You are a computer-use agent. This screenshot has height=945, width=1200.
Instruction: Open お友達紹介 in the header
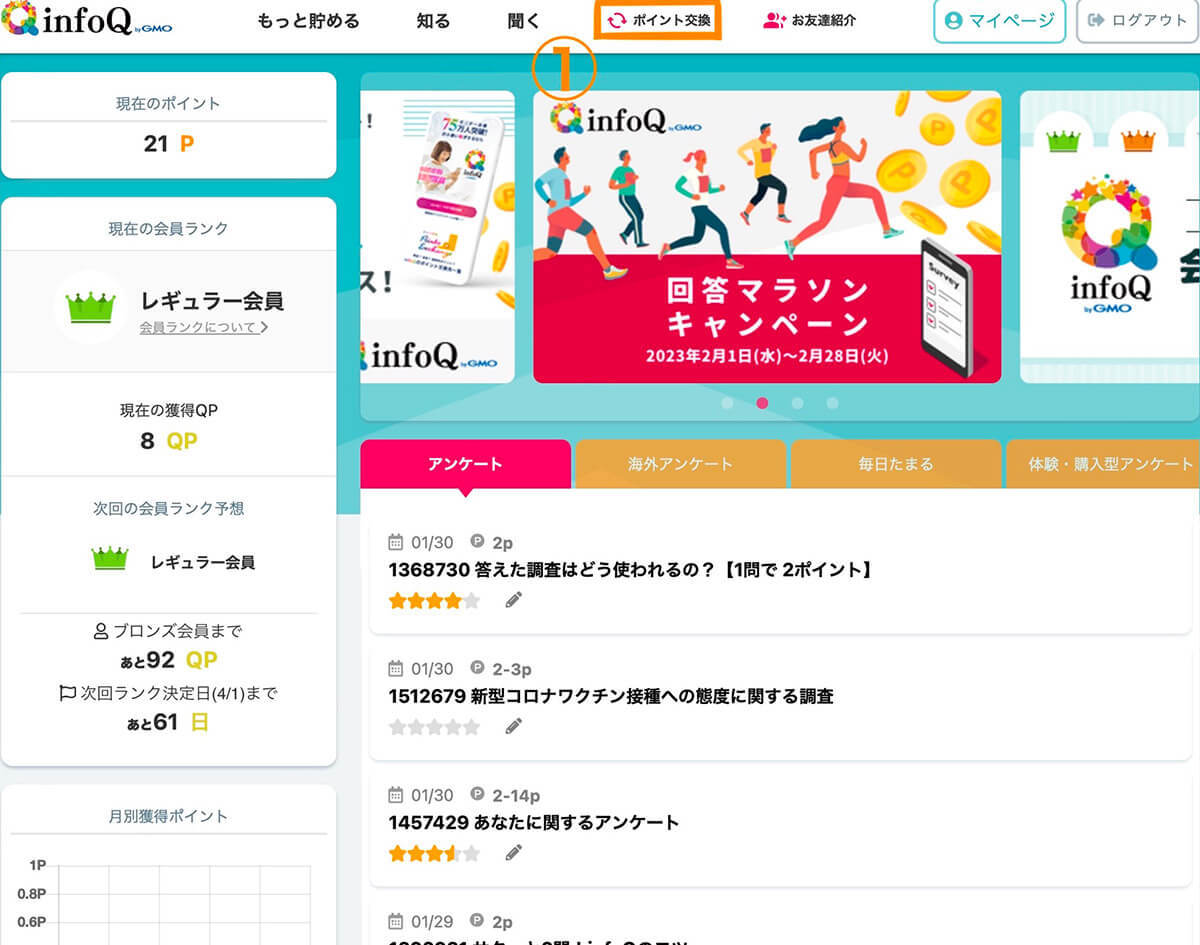point(809,20)
